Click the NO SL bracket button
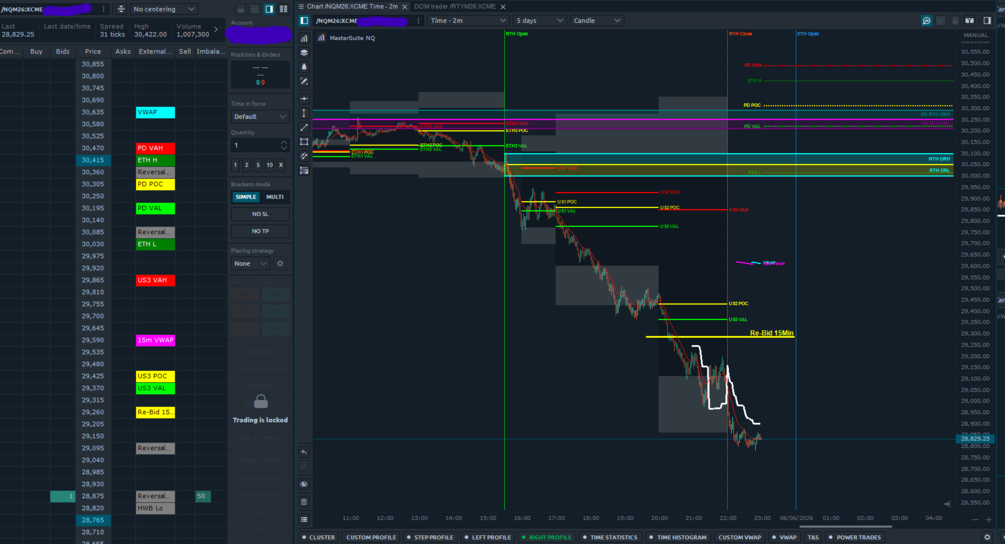Viewport: 1005px width, 544px height. pos(260,214)
